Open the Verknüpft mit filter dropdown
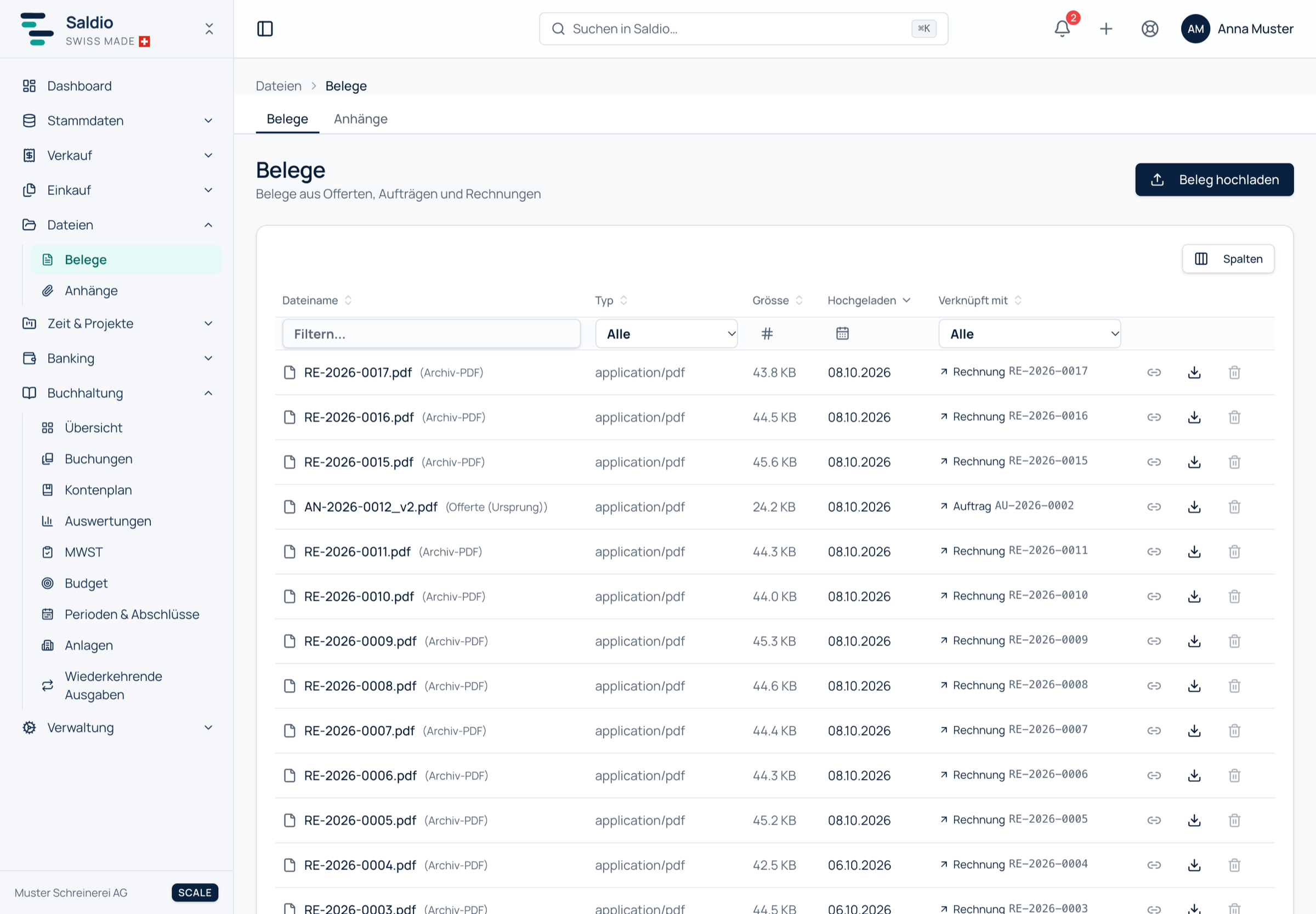 (1029, 334)
